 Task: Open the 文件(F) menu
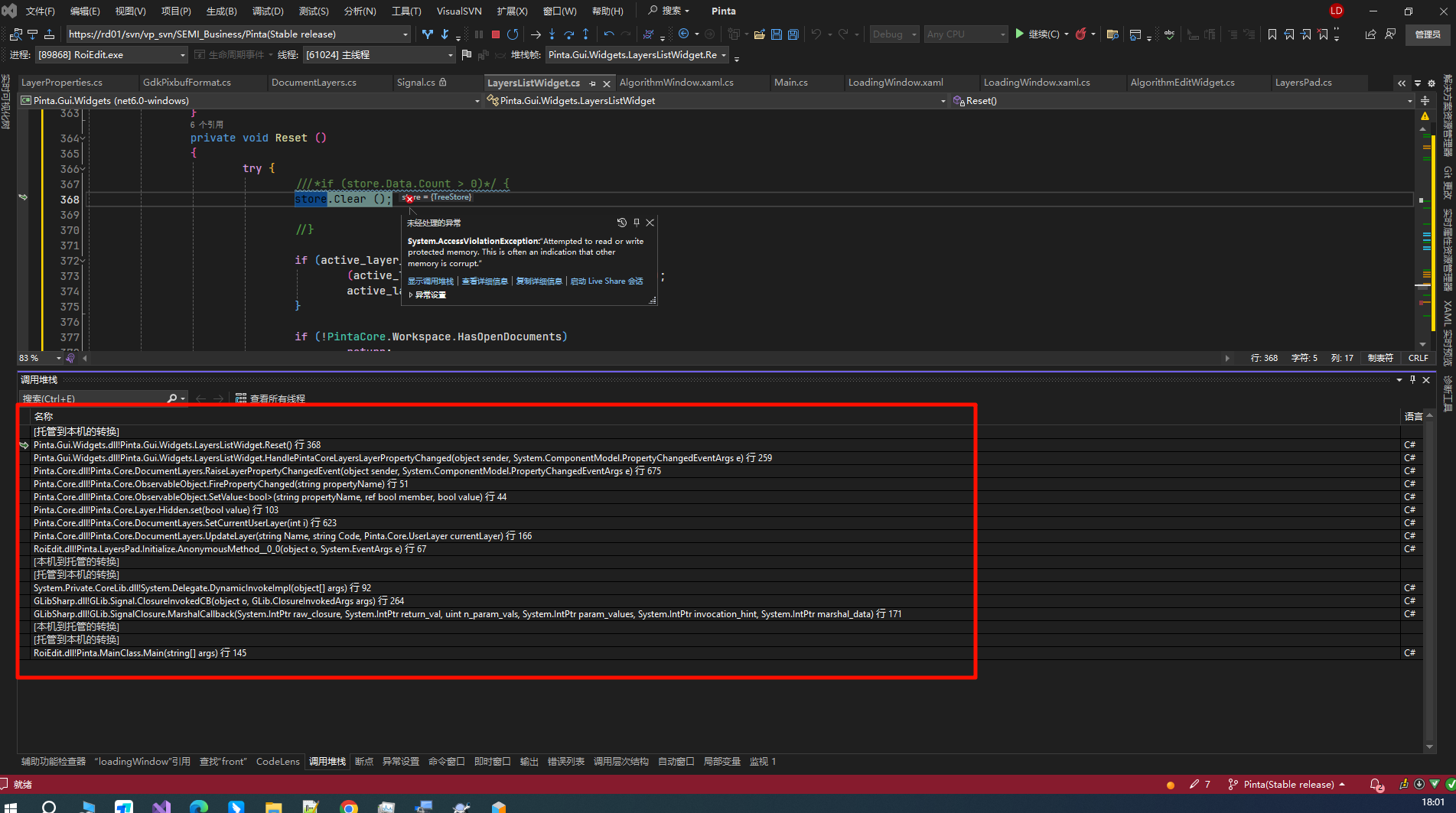pos(40,11)
